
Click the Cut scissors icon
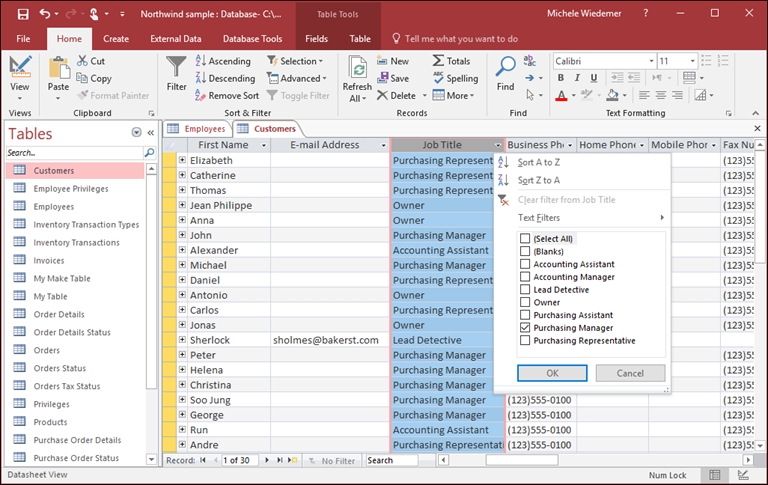click(x=82, y=61)
